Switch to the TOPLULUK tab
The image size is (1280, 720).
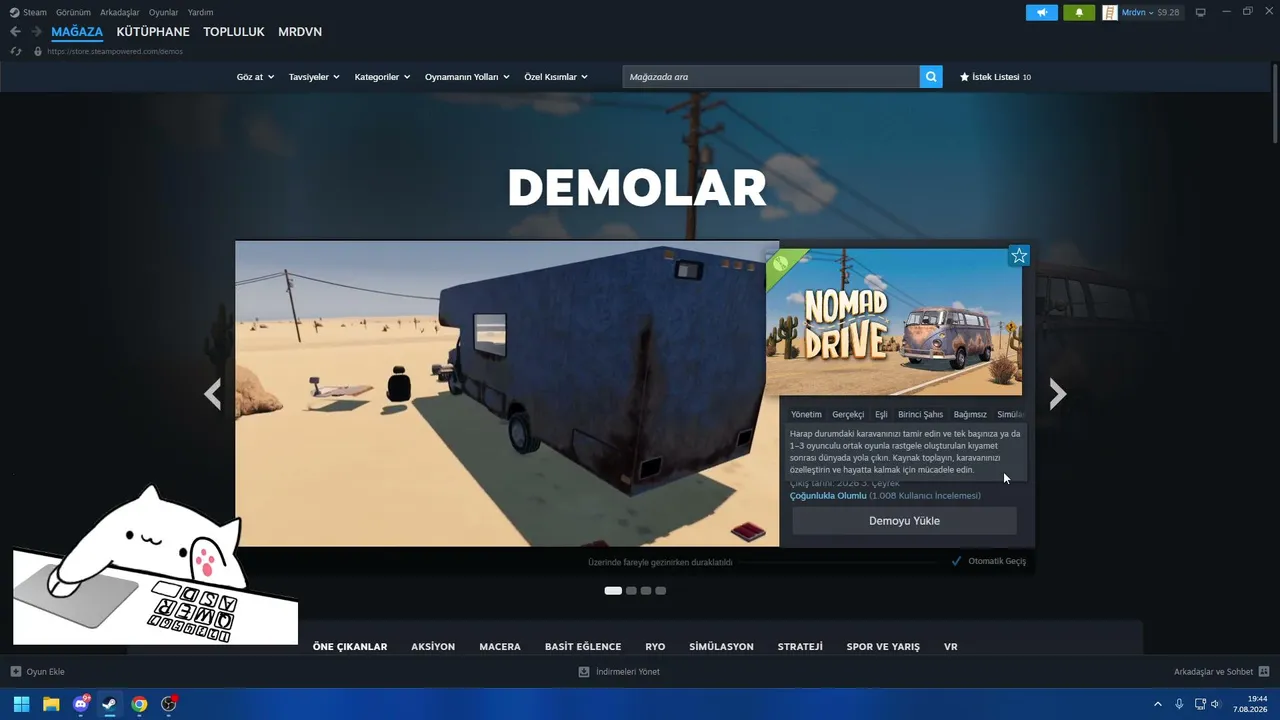tap(234, 32)
